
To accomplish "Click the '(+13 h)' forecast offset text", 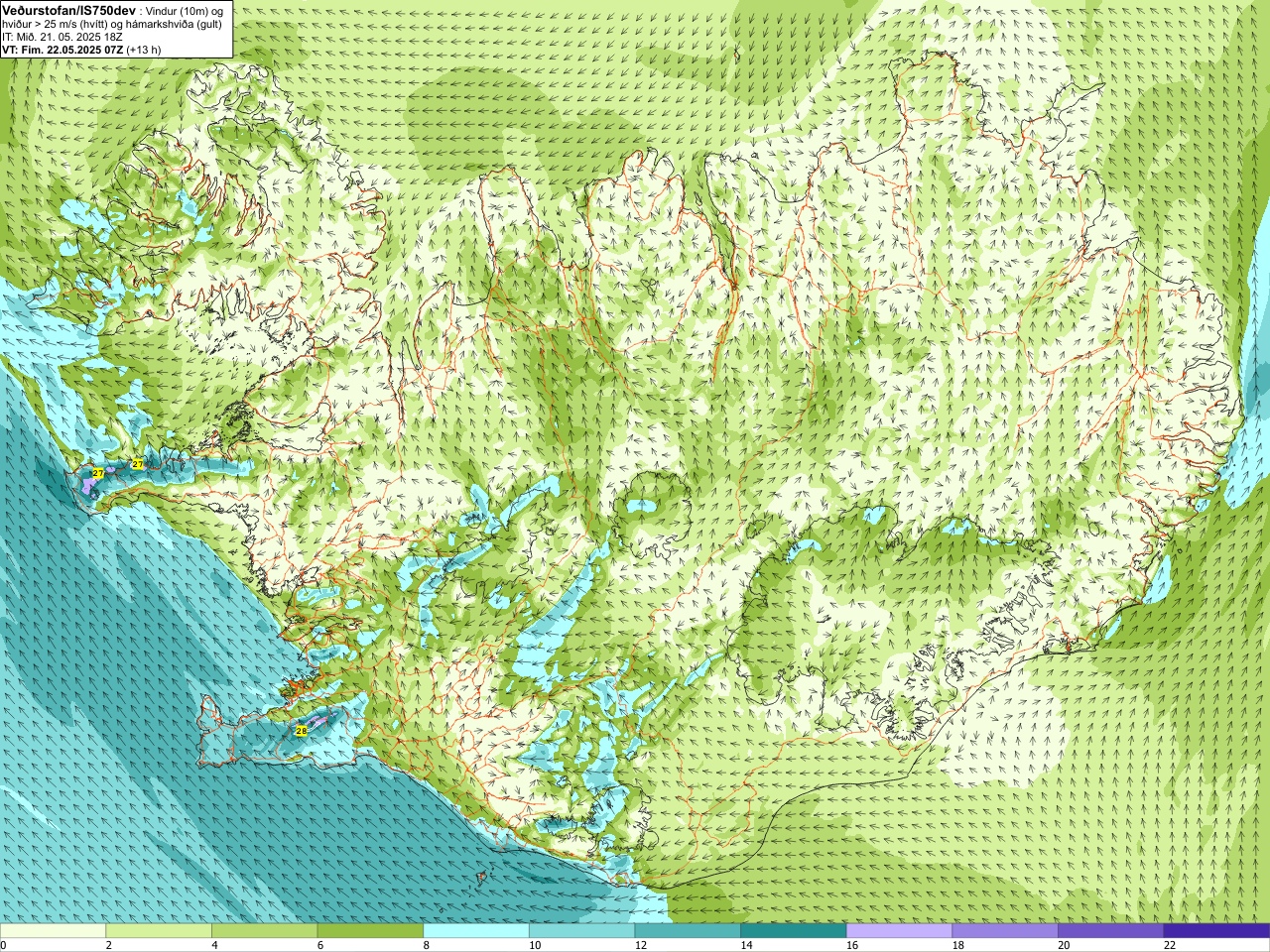I will (144, 49).
